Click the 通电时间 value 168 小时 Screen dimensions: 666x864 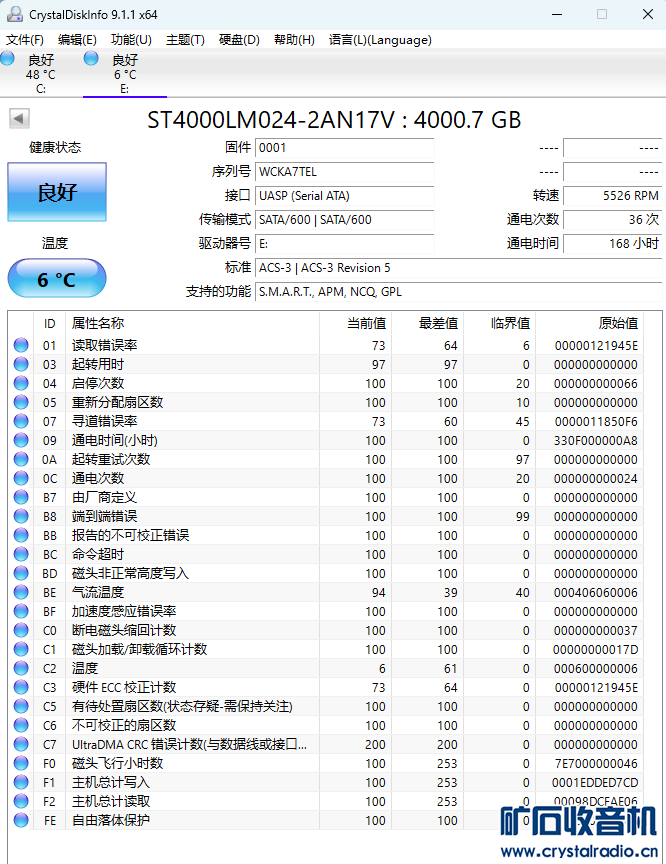coord(613,244)
